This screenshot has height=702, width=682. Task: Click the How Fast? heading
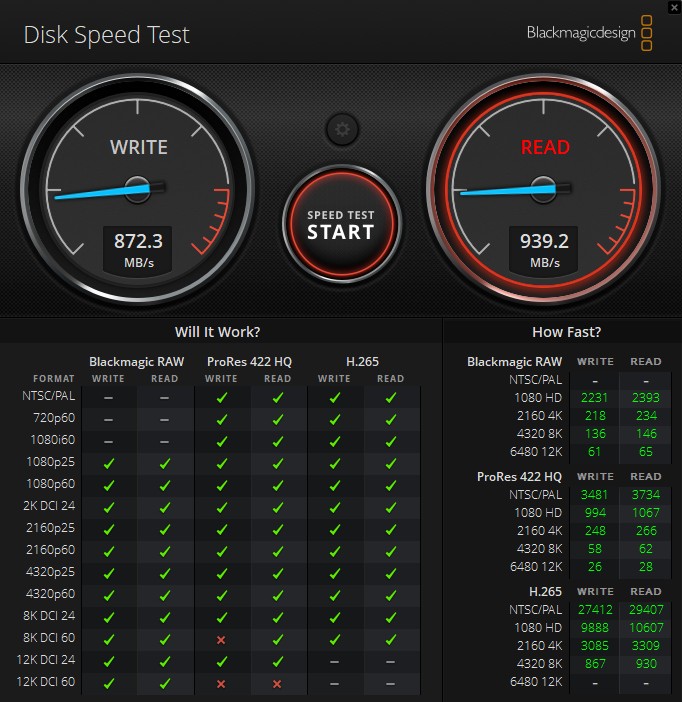(566, 332)
